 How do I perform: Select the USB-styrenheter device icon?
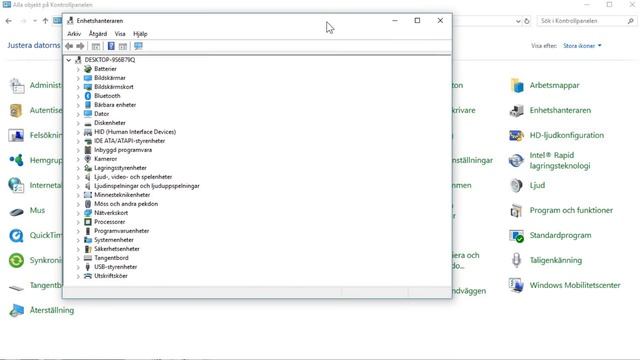[88, 267]
